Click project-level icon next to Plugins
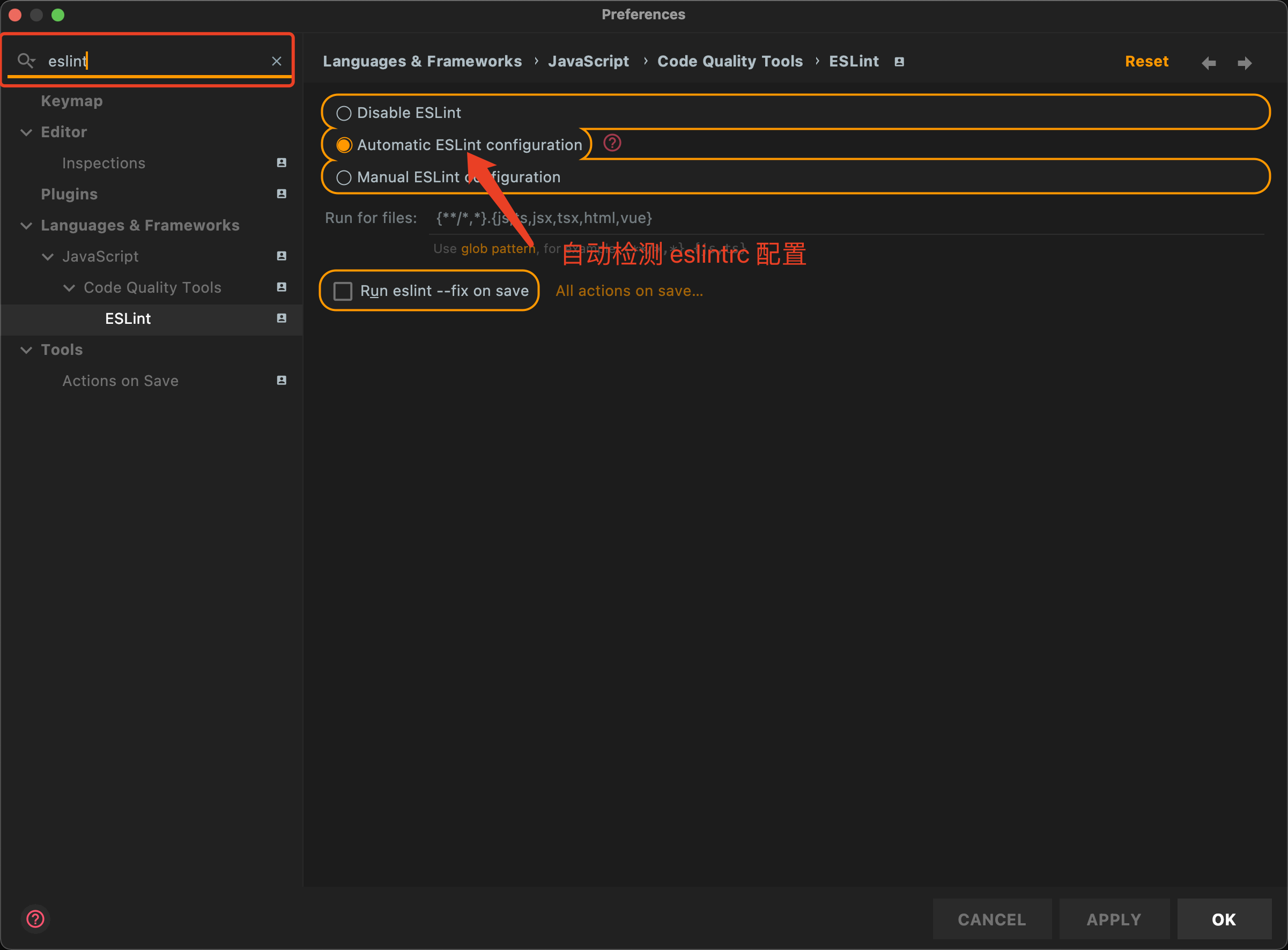Image resolution: width=1288 pixels, height=950 pixels. coord(282,194)
